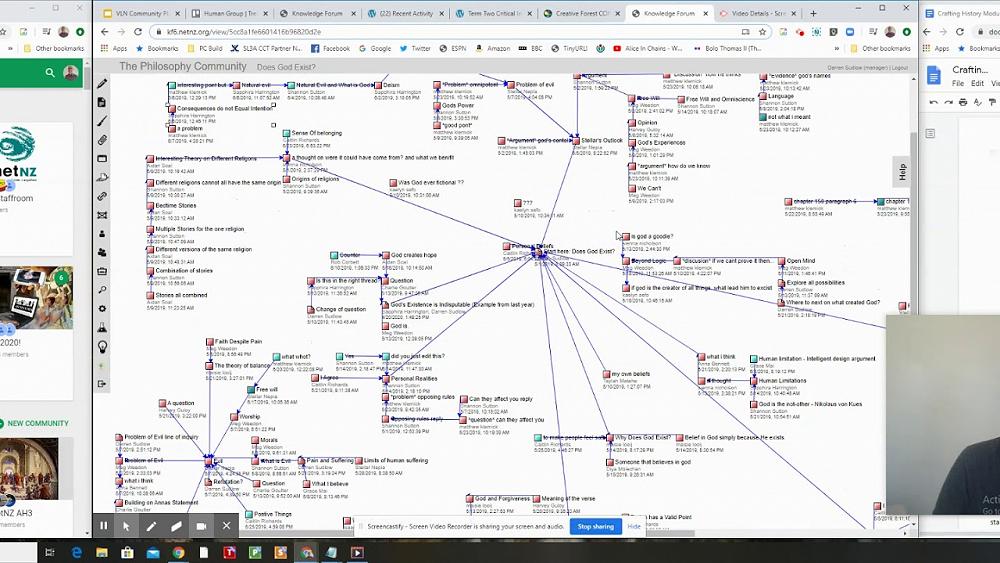Click the vertical Help tab on right edge
The height and width of the screenshot is (563, 1000).
pyautogui.click(x=902, y=171)
